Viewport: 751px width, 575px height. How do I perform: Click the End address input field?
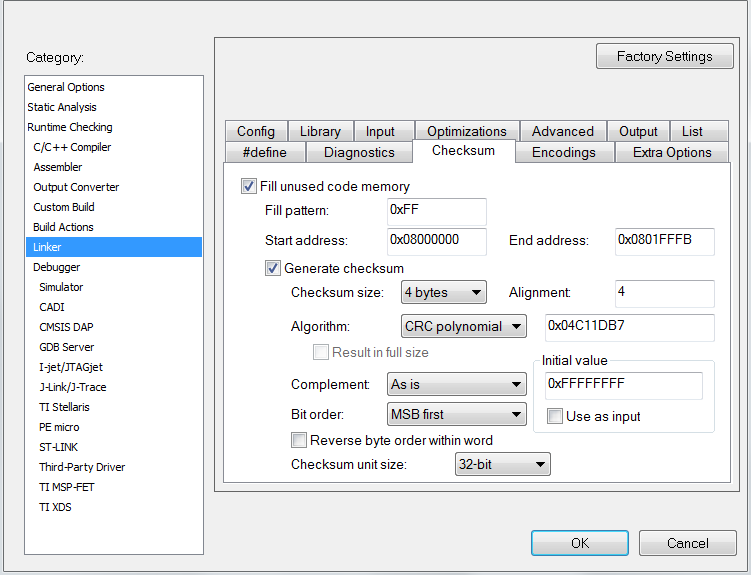point(665,241)
